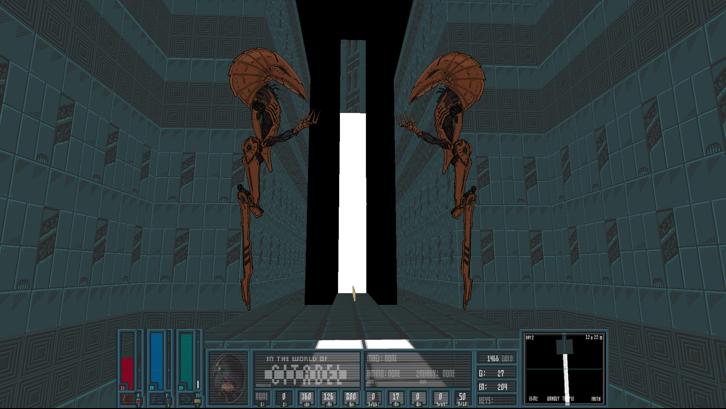Select the player portrait in the HUD
The image size is (726, 409).
click(x=228, y=378)
